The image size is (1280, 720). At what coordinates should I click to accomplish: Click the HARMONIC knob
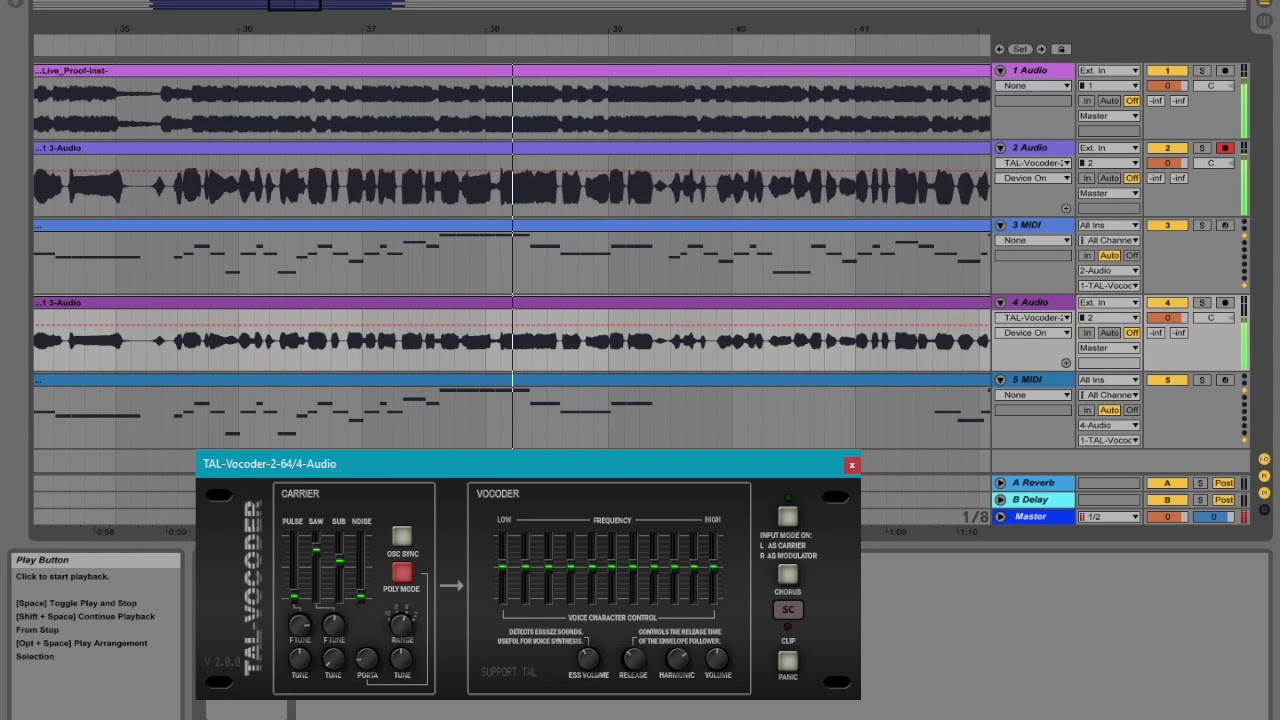point(677,658)
